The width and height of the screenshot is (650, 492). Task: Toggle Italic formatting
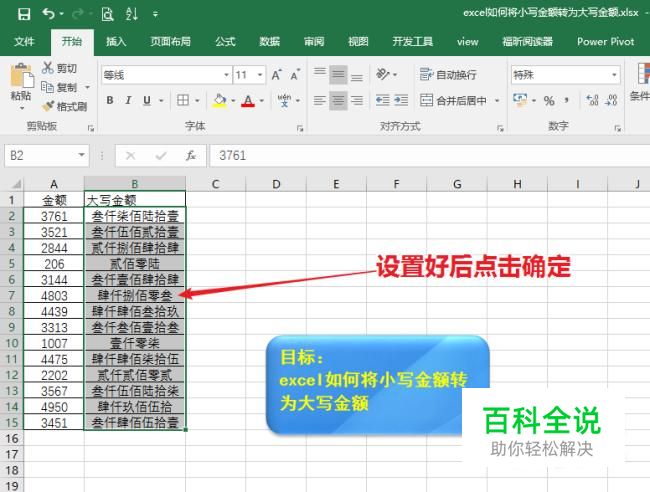128,100
